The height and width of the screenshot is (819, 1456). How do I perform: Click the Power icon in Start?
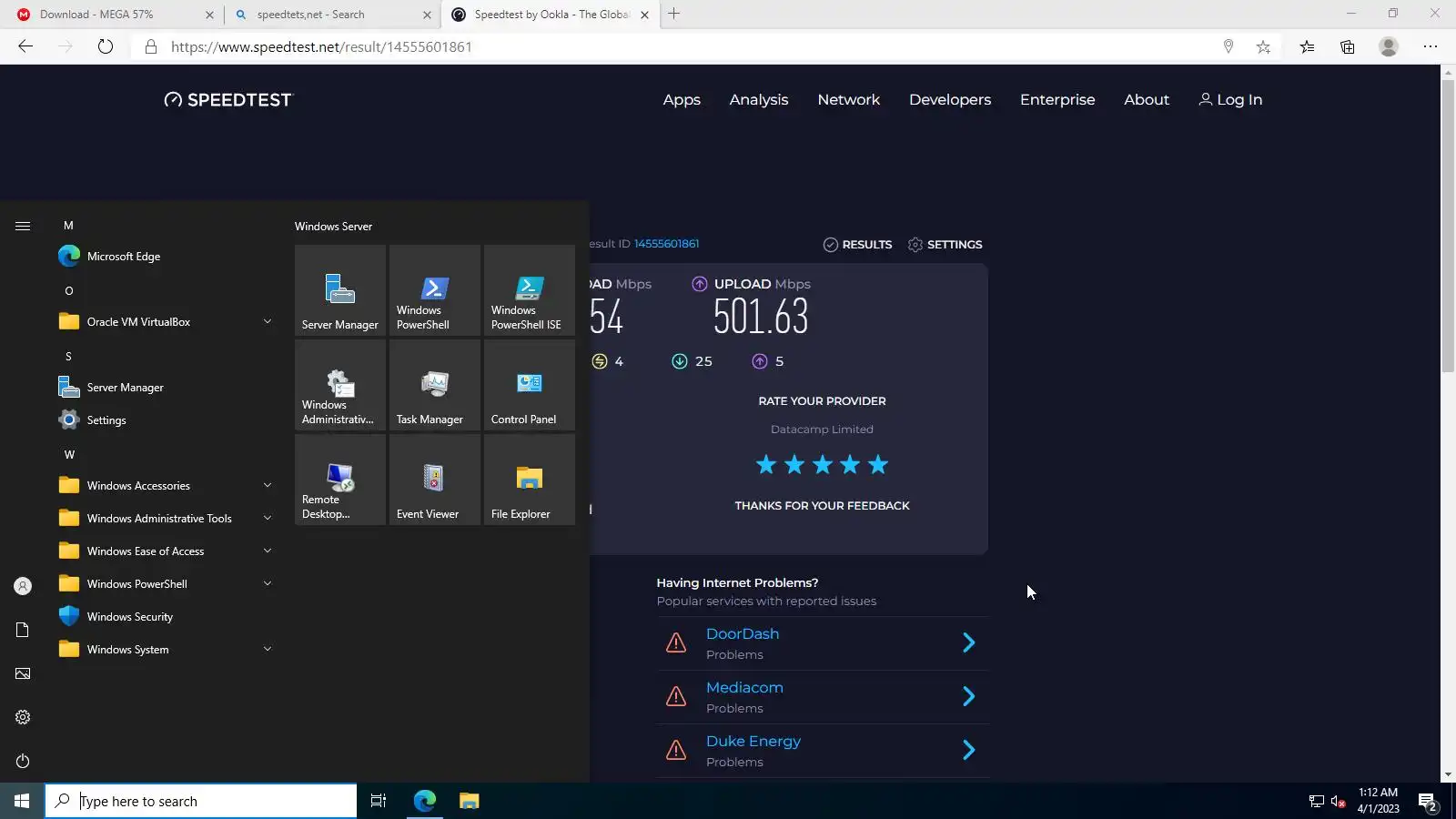click(23, 761)
